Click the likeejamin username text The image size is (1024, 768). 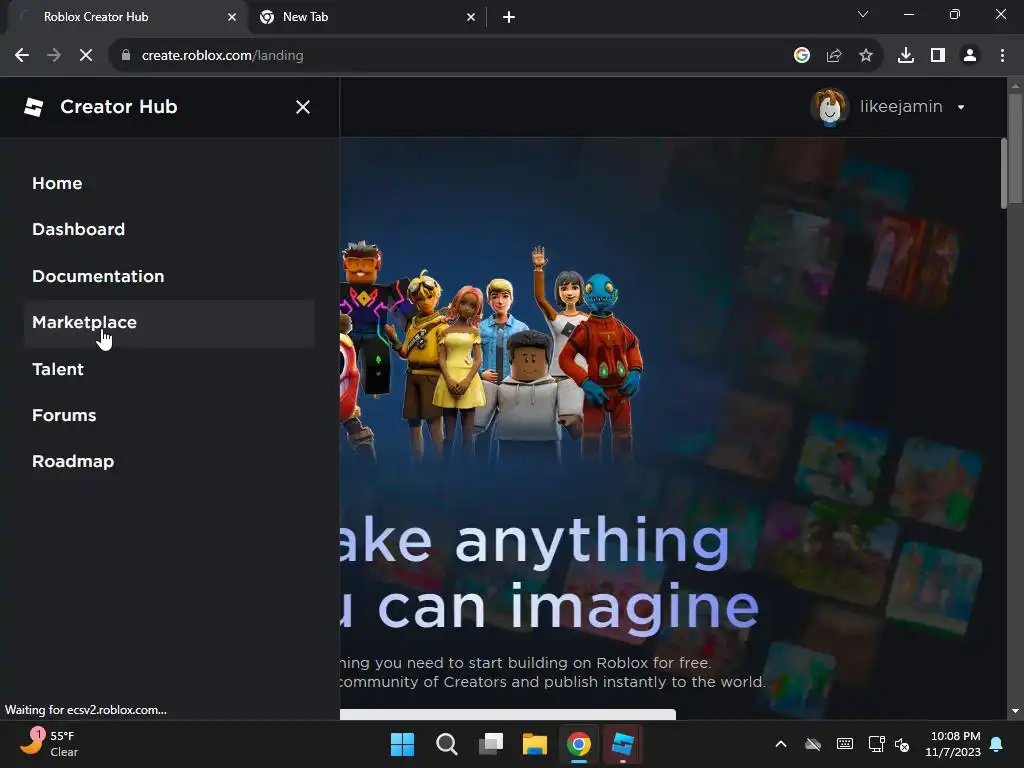[x=901, y=106]
